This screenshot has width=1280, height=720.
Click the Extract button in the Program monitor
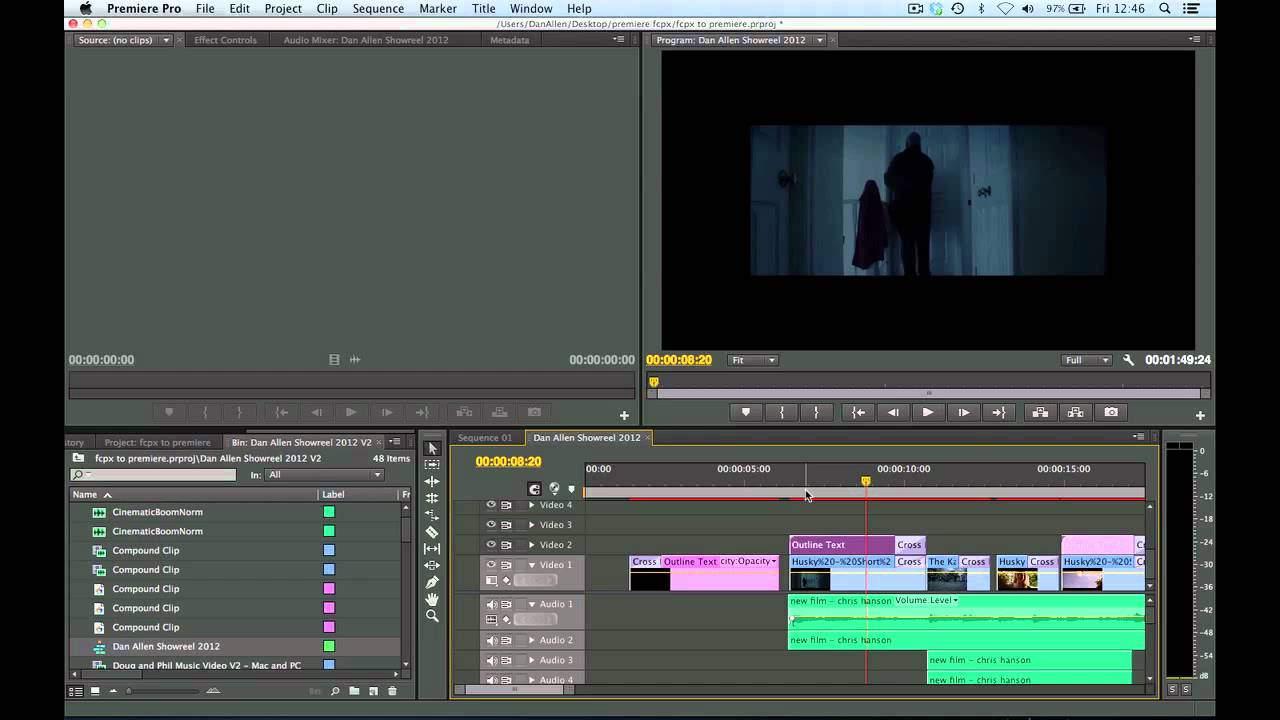(x=1076, y=412)
